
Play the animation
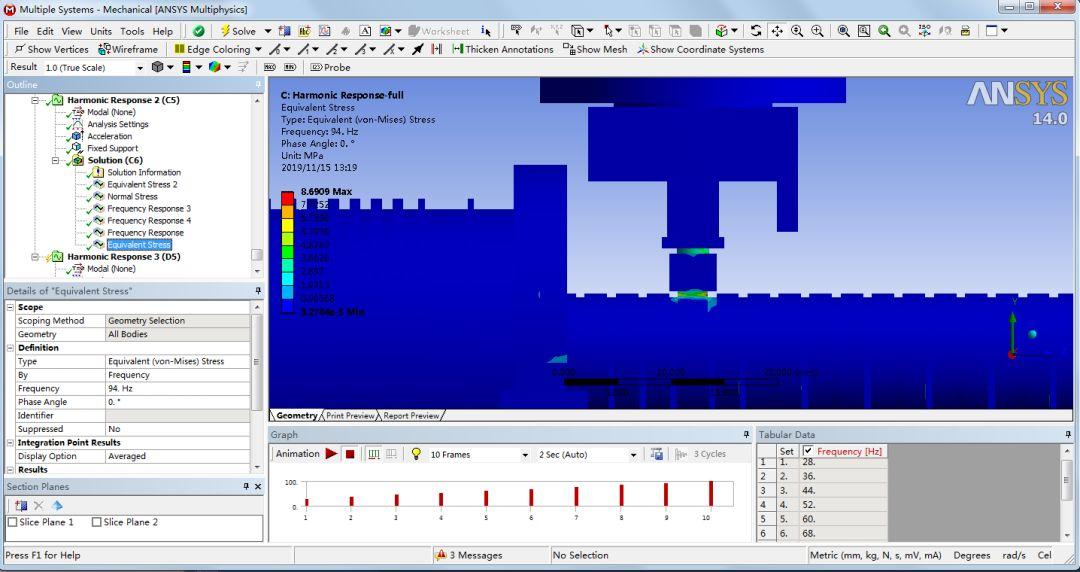point(331,454)
